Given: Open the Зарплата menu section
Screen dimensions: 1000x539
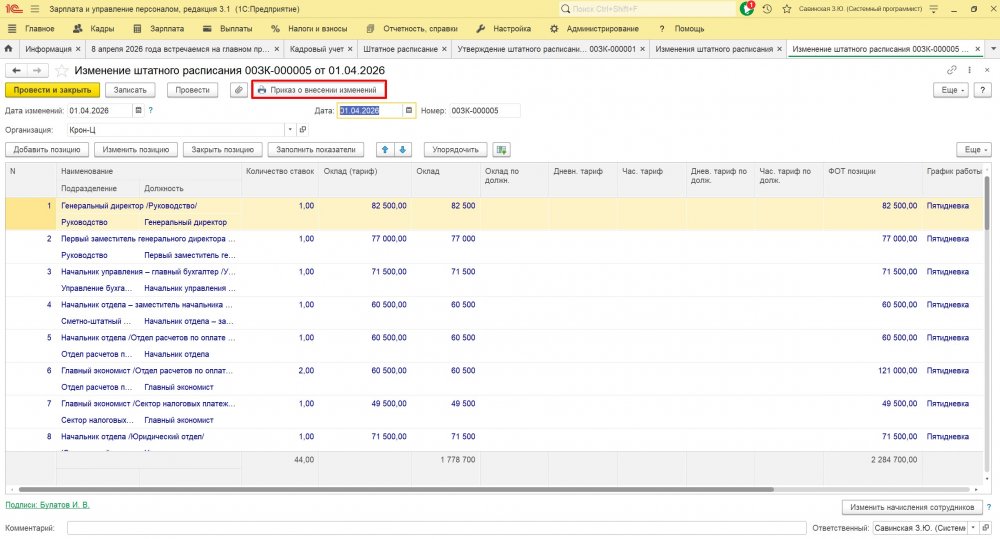Looking at the screenshot, I should (x=159, y=29).
